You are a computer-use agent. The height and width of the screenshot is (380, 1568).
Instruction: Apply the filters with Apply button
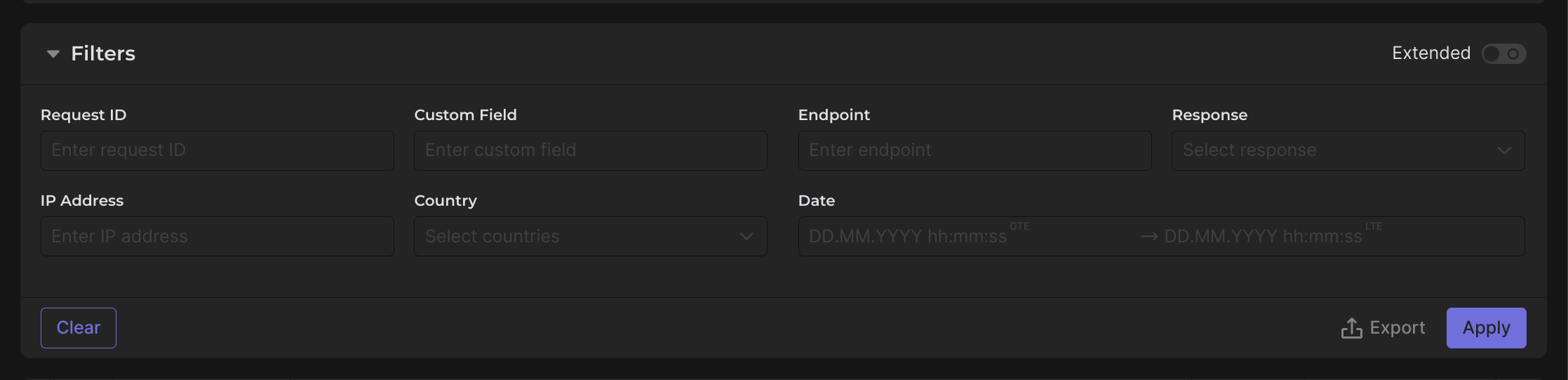pyautogui.click(x=1486, y=328)
